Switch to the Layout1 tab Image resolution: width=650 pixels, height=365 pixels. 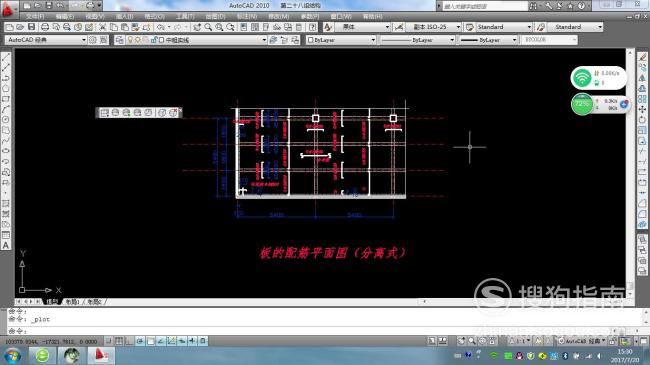pyautogui.click(x=72, y=302)
